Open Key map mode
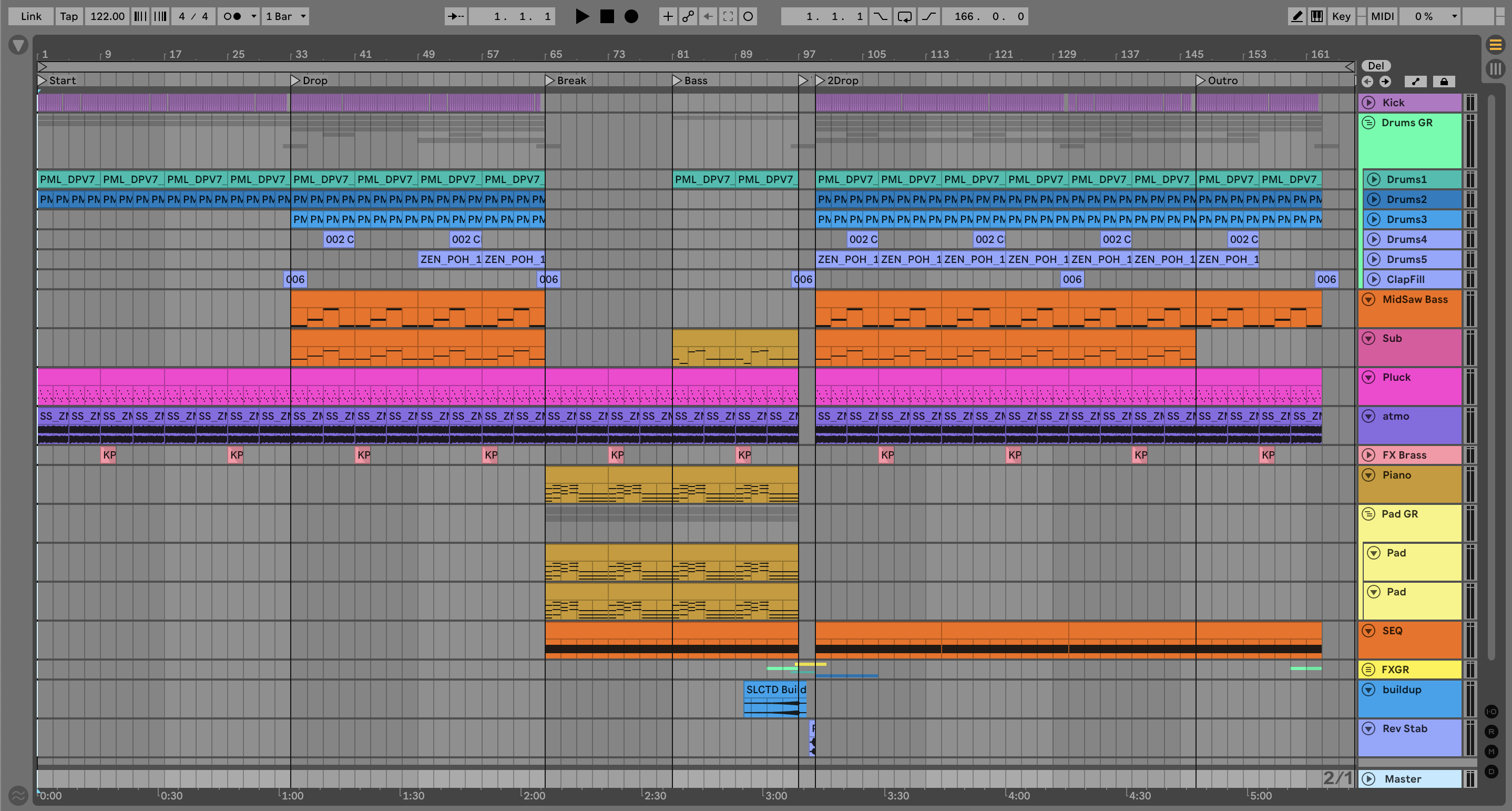The image size is (1512, 811). pos(1341,16)
